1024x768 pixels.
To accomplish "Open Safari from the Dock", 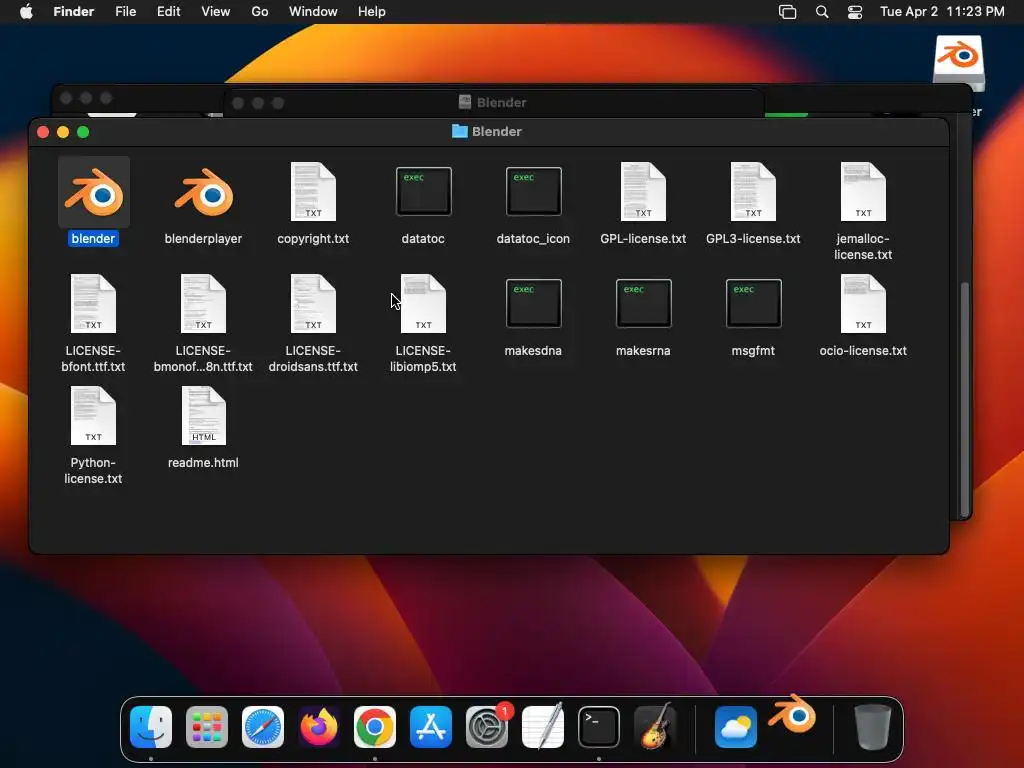I will coord(263,726).
